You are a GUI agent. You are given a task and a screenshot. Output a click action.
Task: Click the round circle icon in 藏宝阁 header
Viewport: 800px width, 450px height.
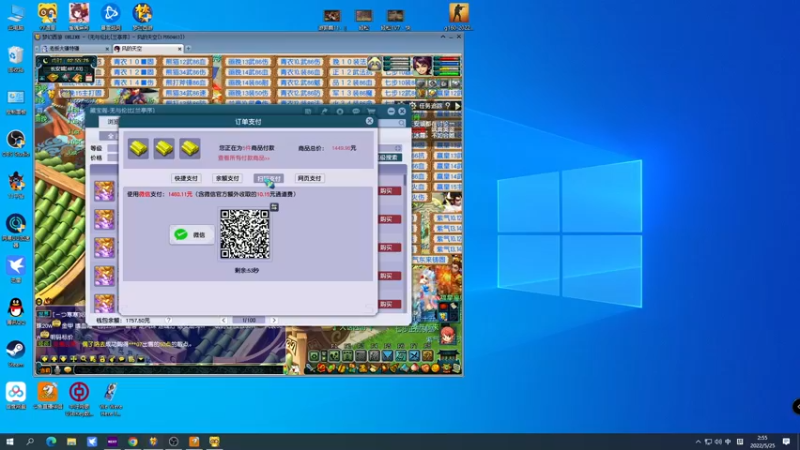[340, 111]
